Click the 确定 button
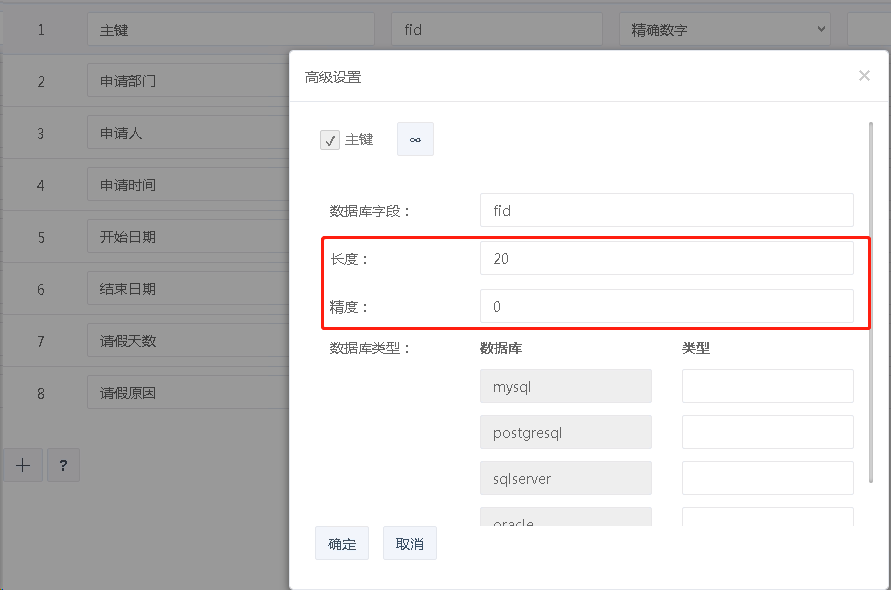891x590 pixels. point(341,544)
